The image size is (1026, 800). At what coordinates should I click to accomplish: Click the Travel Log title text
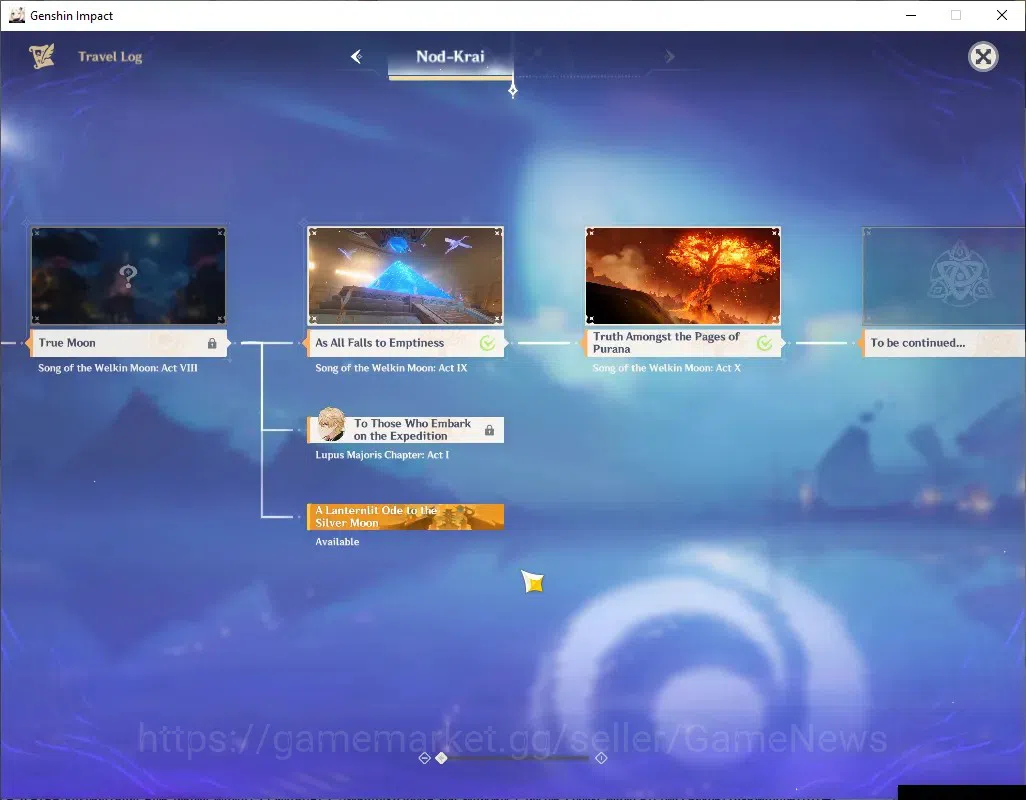click(x=110, y=57)
